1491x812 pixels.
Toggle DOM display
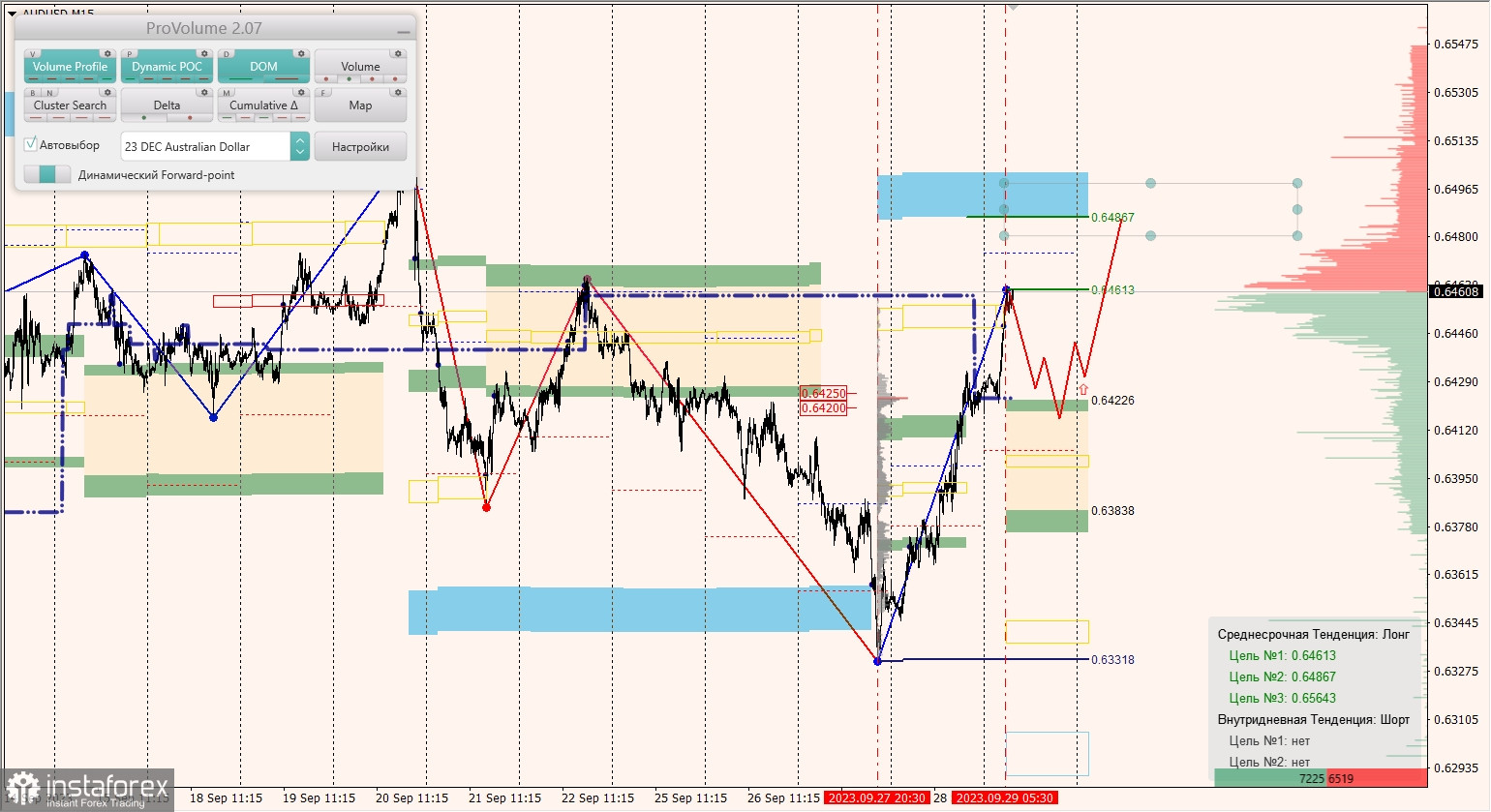[263, 67]
